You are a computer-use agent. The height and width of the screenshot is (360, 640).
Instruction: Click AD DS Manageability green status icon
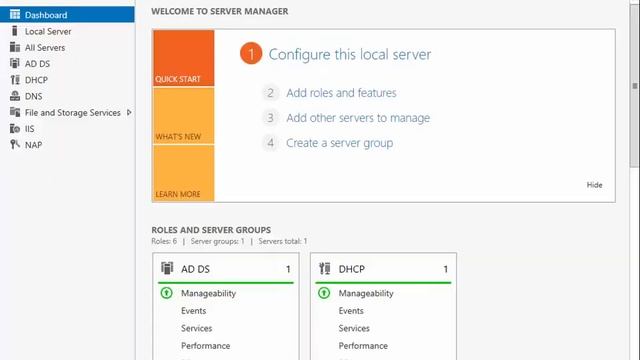coord(167,293)
